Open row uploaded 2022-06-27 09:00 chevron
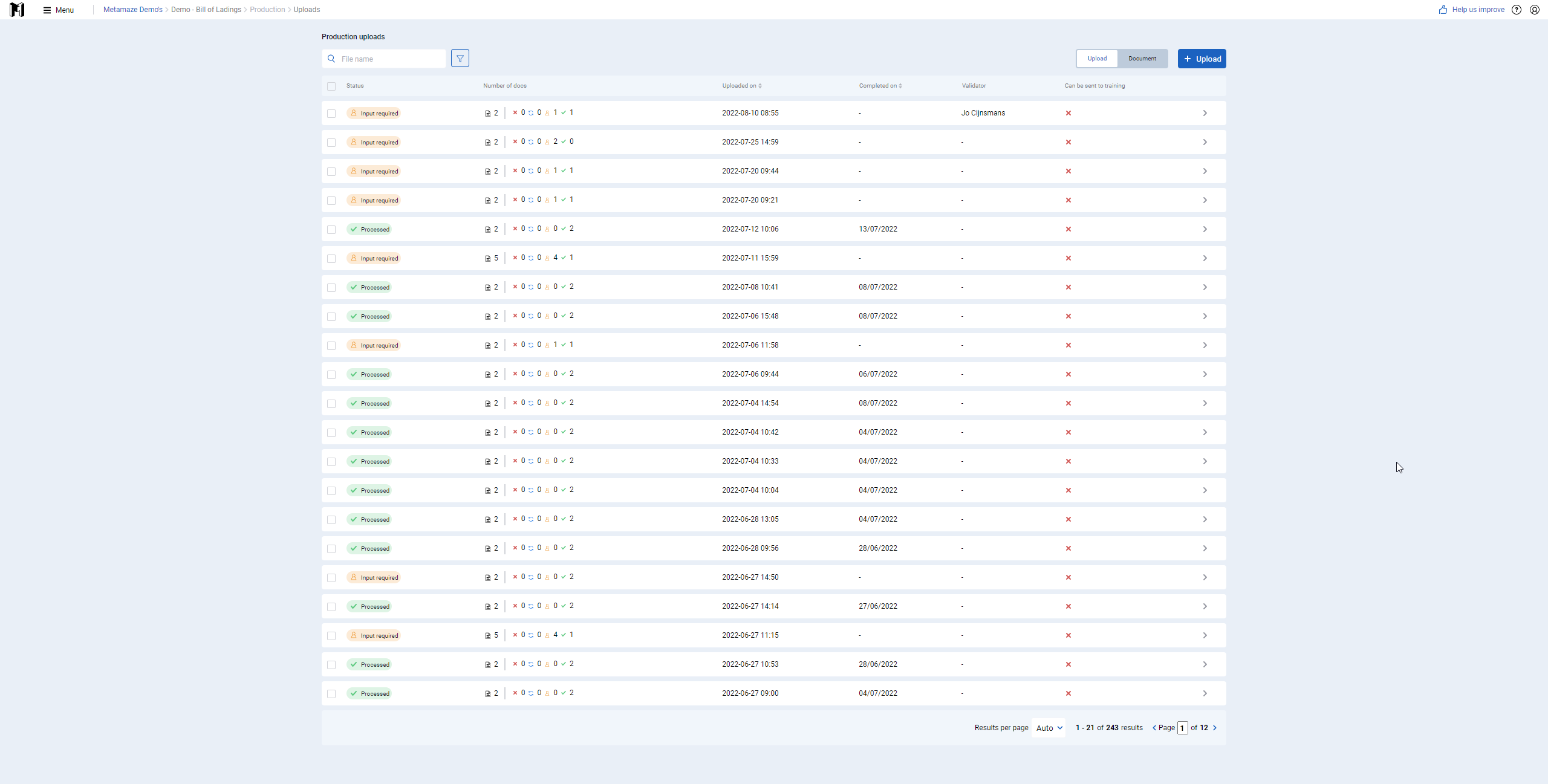This screenshot has width=1548, height=784. click(1205, 693)
